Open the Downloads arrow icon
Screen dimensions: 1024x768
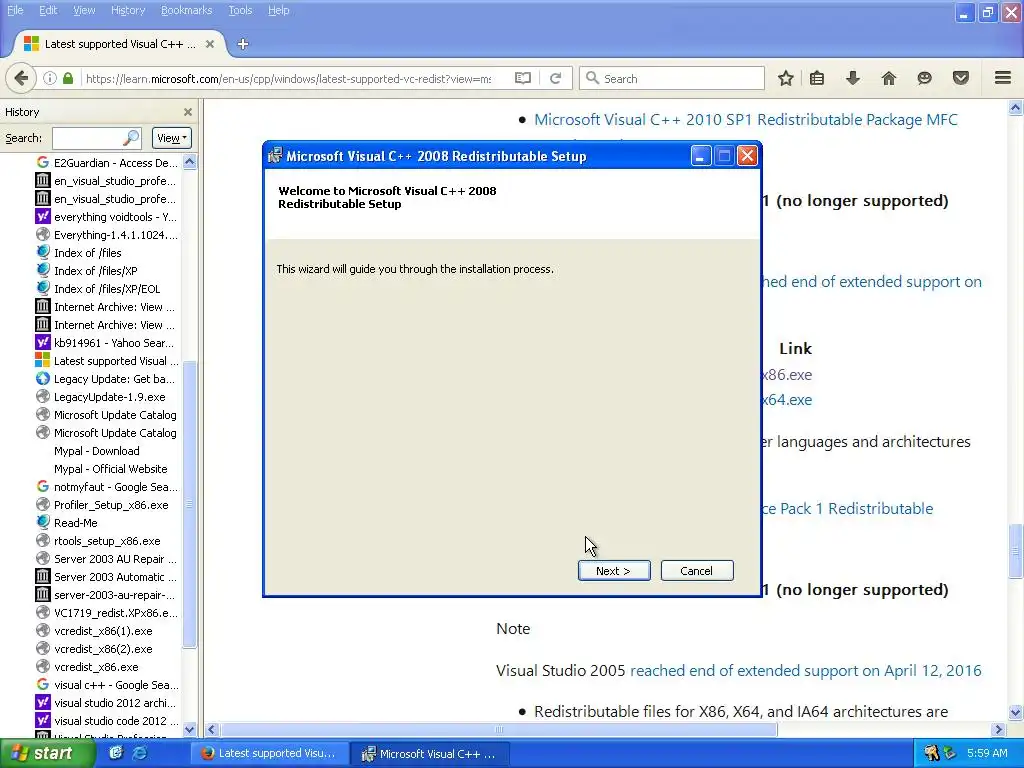point(852,78)
